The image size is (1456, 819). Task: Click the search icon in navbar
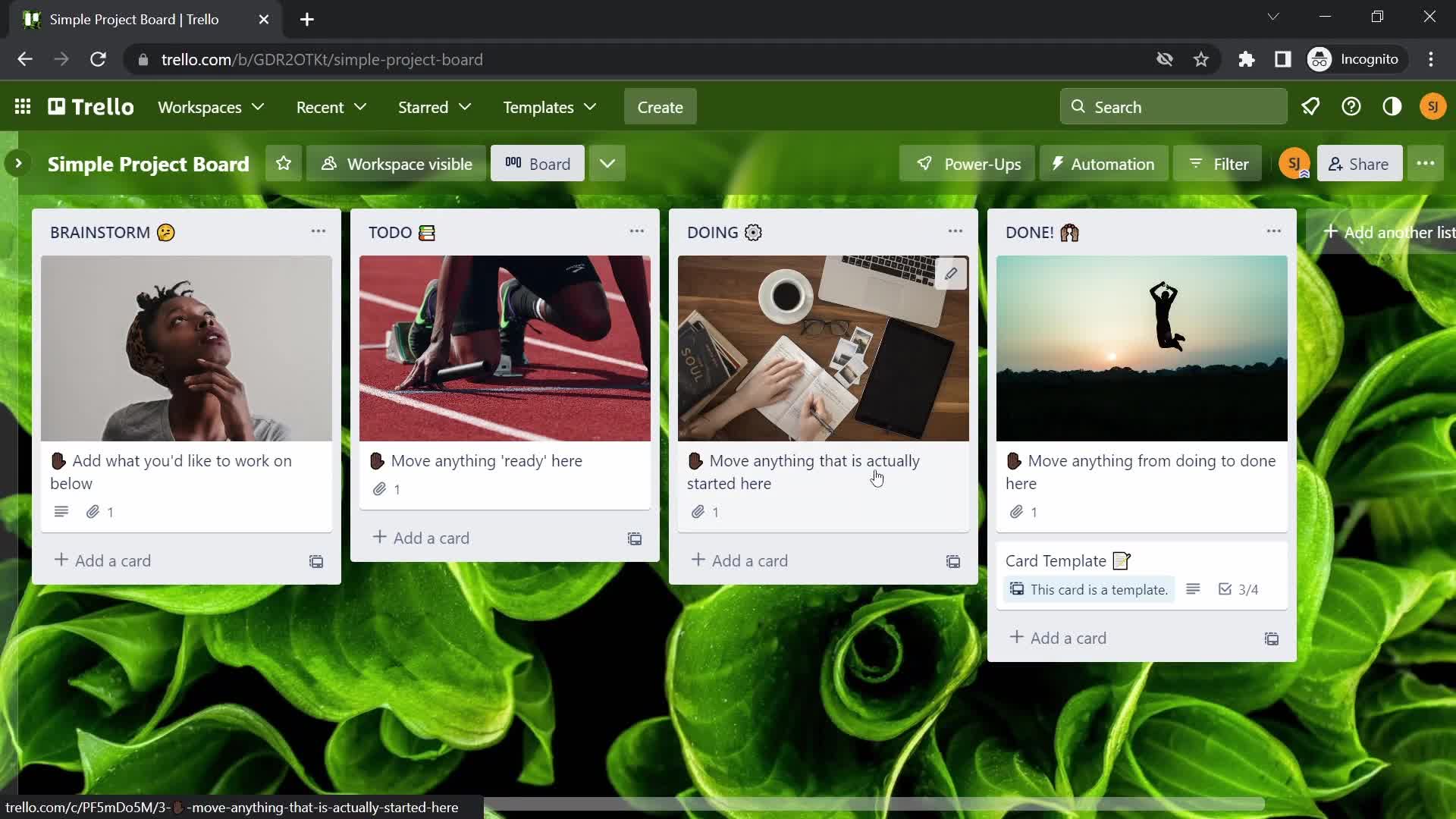coord(1079,107)
